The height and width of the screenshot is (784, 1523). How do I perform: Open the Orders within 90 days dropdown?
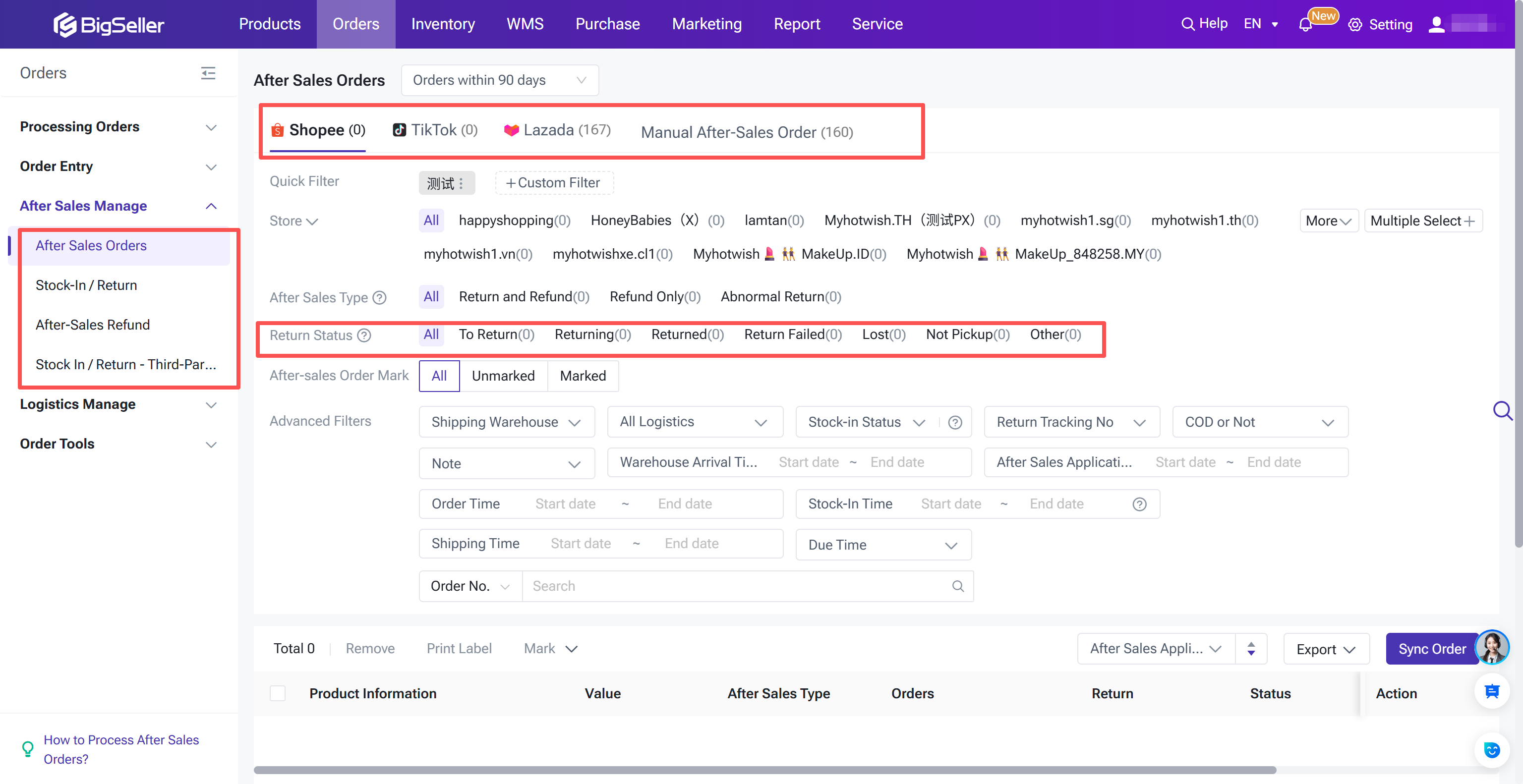tap(499, 80)
